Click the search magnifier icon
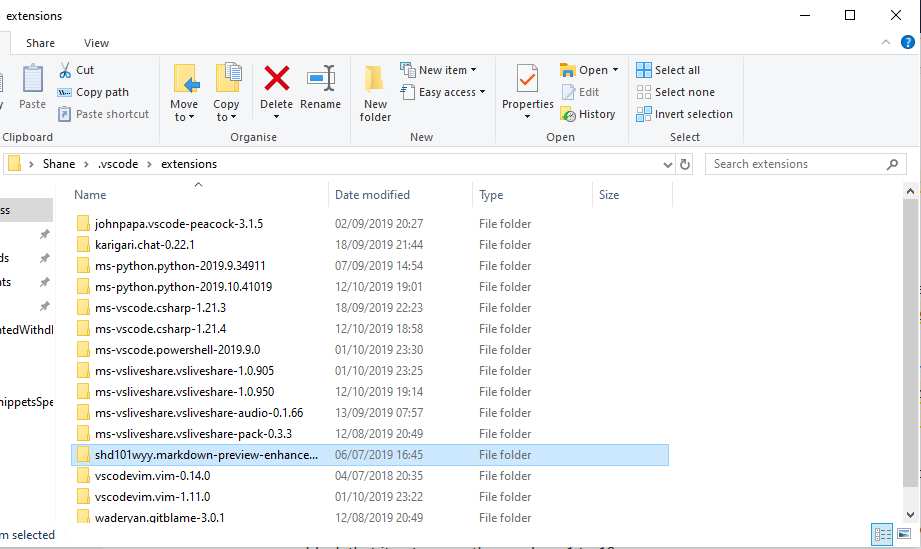Image resolution: width=921 pixels, height=549 pixels. pos(892,164)
